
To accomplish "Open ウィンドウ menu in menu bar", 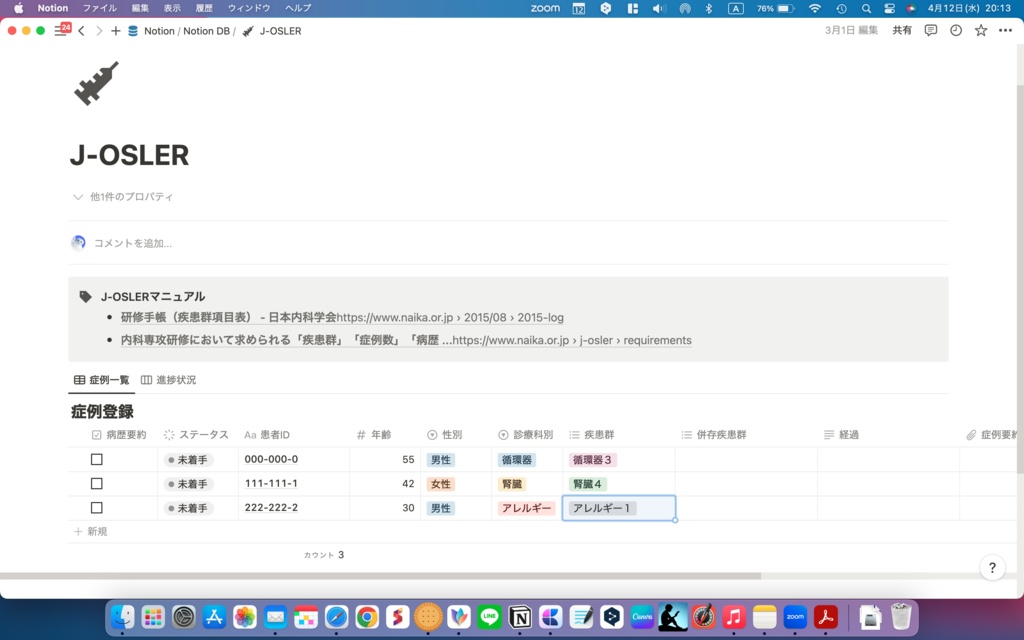I will tap(249, 8).
